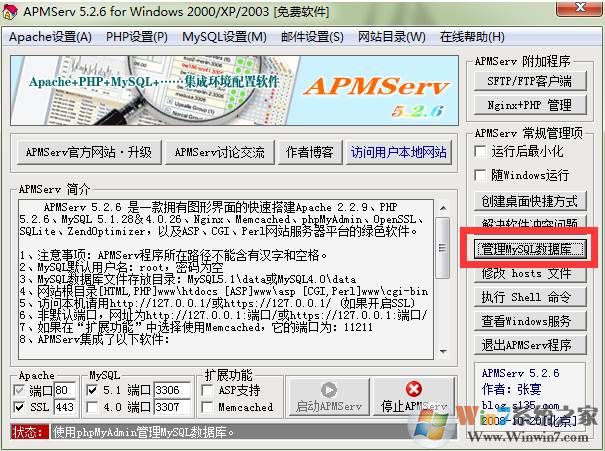Screen dimensions: 605x451
Task: Click 修改 hosts 文件 button
Action: (x=529, y=274)
